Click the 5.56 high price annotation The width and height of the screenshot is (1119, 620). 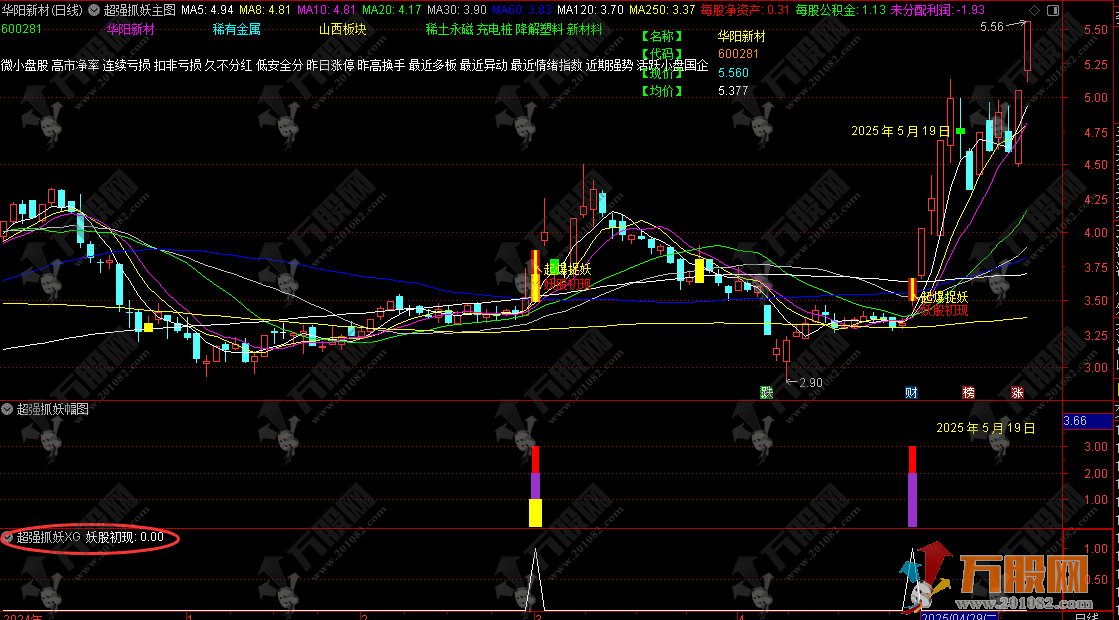coord(991,27)
